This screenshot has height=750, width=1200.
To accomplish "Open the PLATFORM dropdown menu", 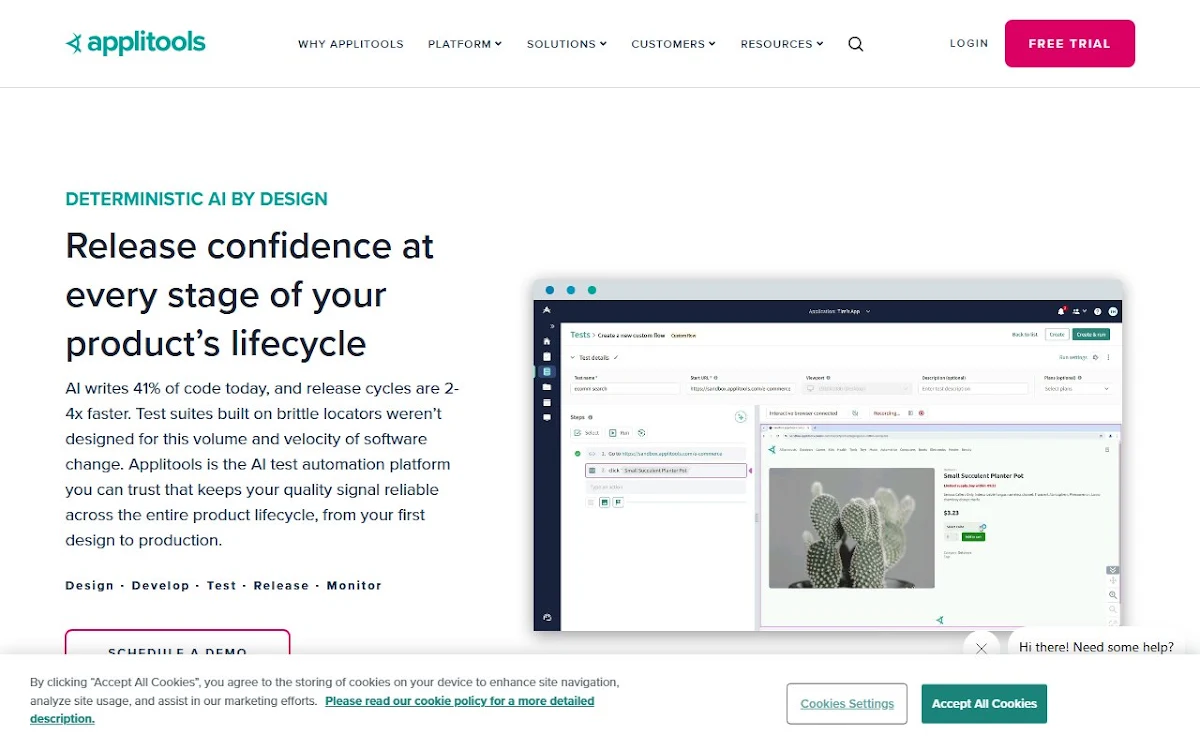I will (x=465, y=44).
